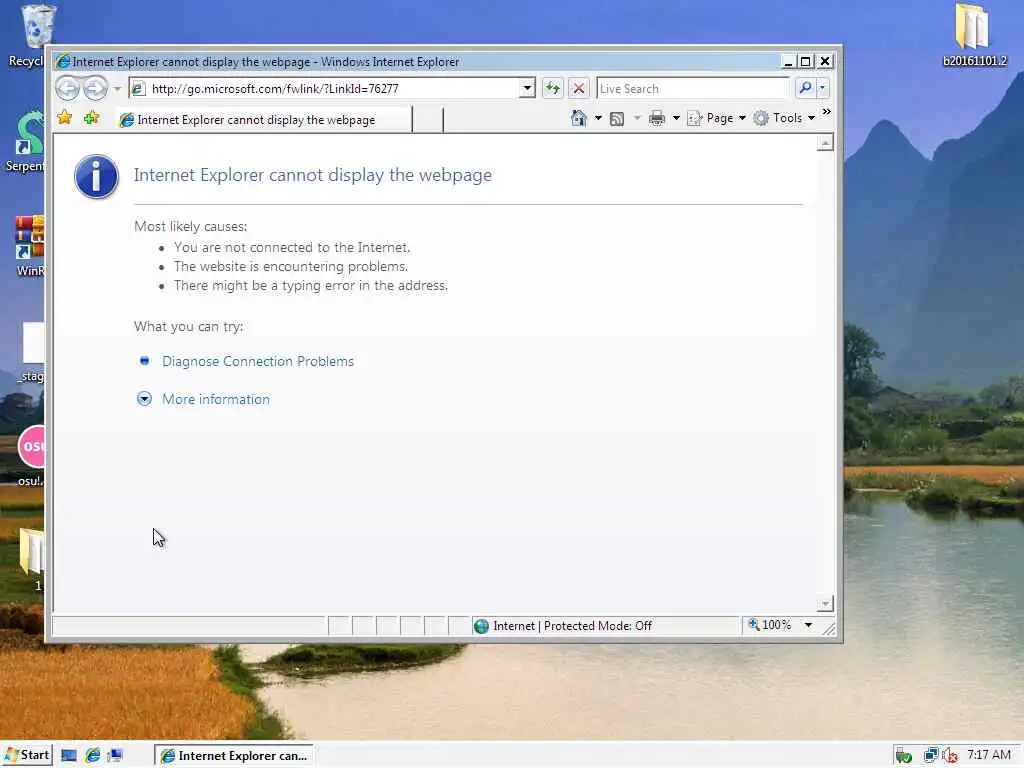Click the zoom magnifier 100% button
Screen dimensions: 1024x768
[770, 625]
